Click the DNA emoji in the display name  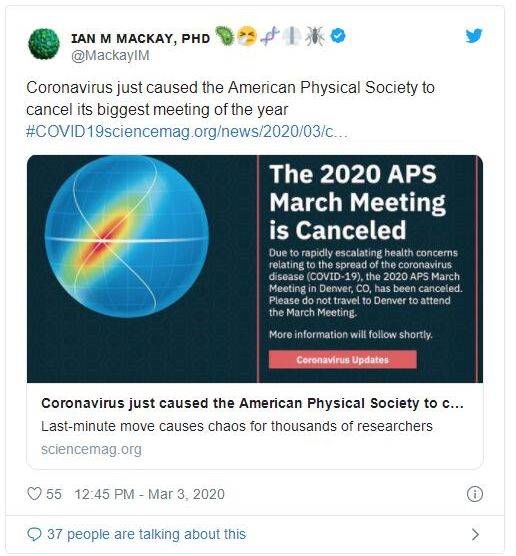[270, 36]
